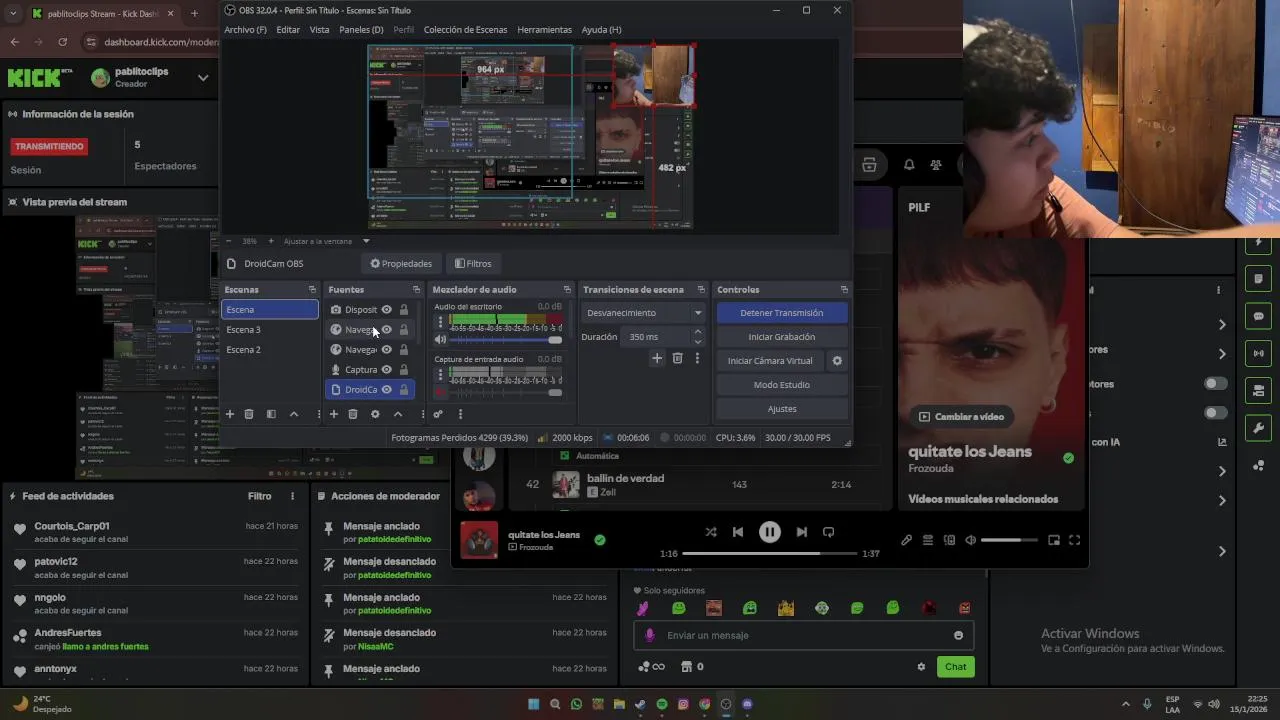Seek in Spotify song progress bar
Image resolution: width=1280 pixels, height=720 pixels.
(x=769, y=553)
